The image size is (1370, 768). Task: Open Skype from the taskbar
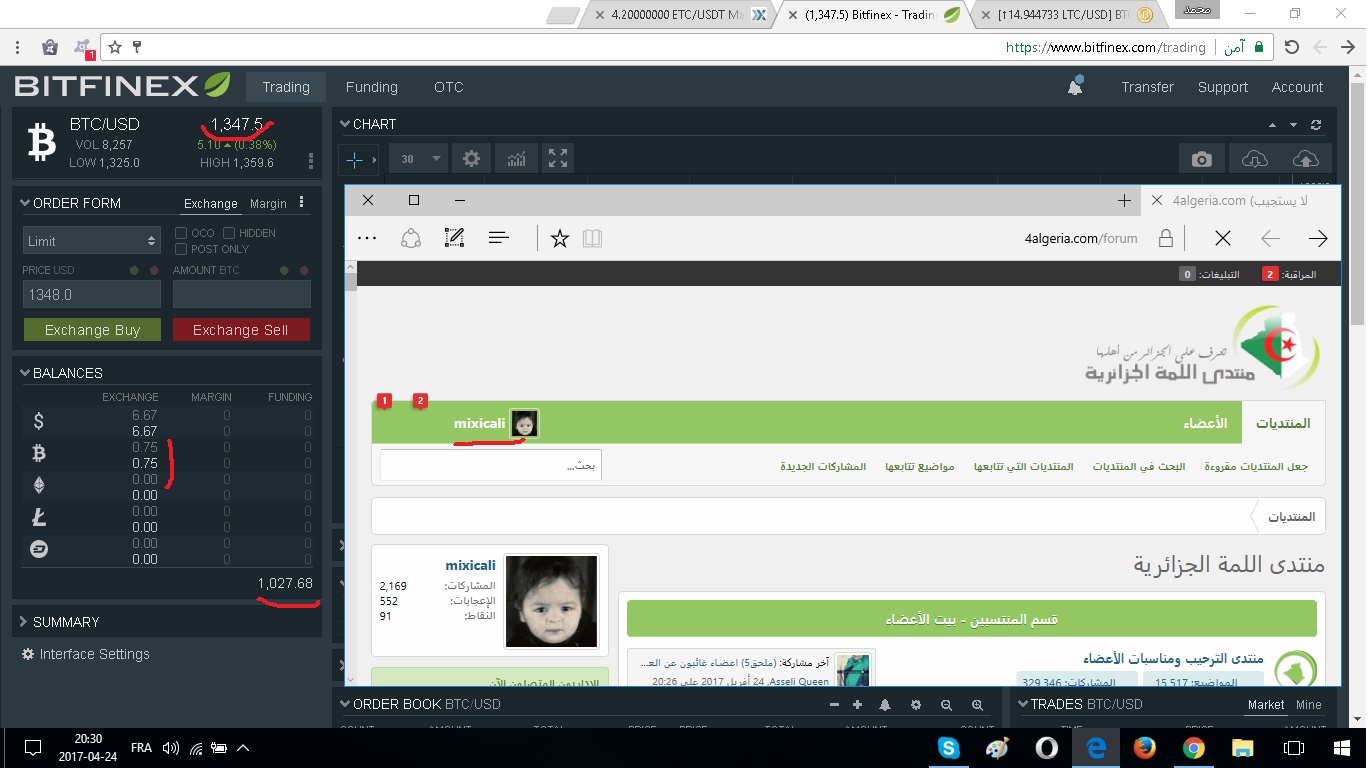point(947,748)
